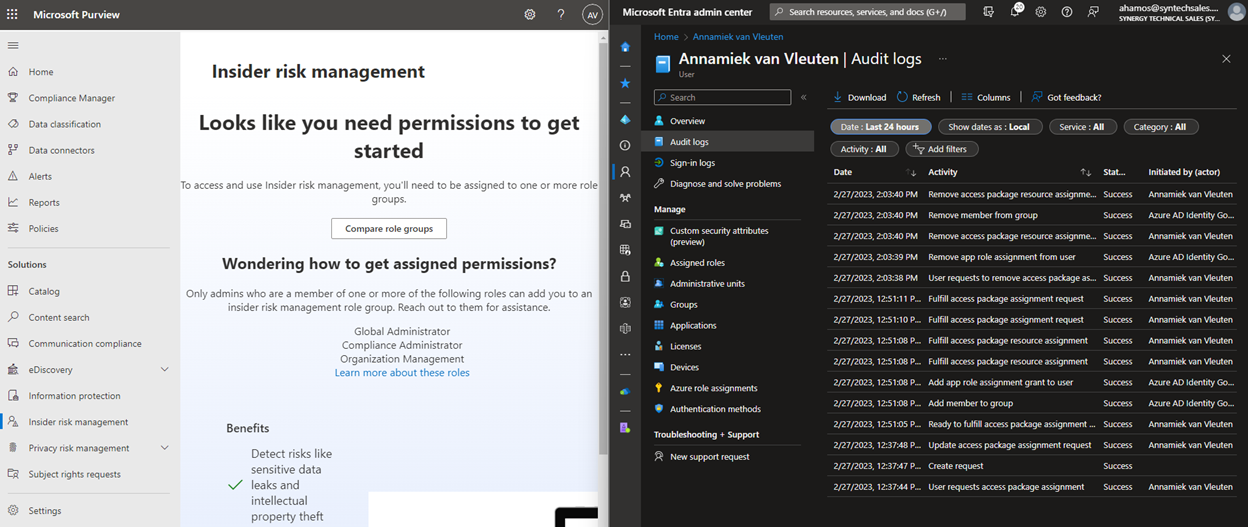Viewport: 1248px width, 527px height.
Task: Open the Purview app launcher waffle icon
Action: click(13, 15)
